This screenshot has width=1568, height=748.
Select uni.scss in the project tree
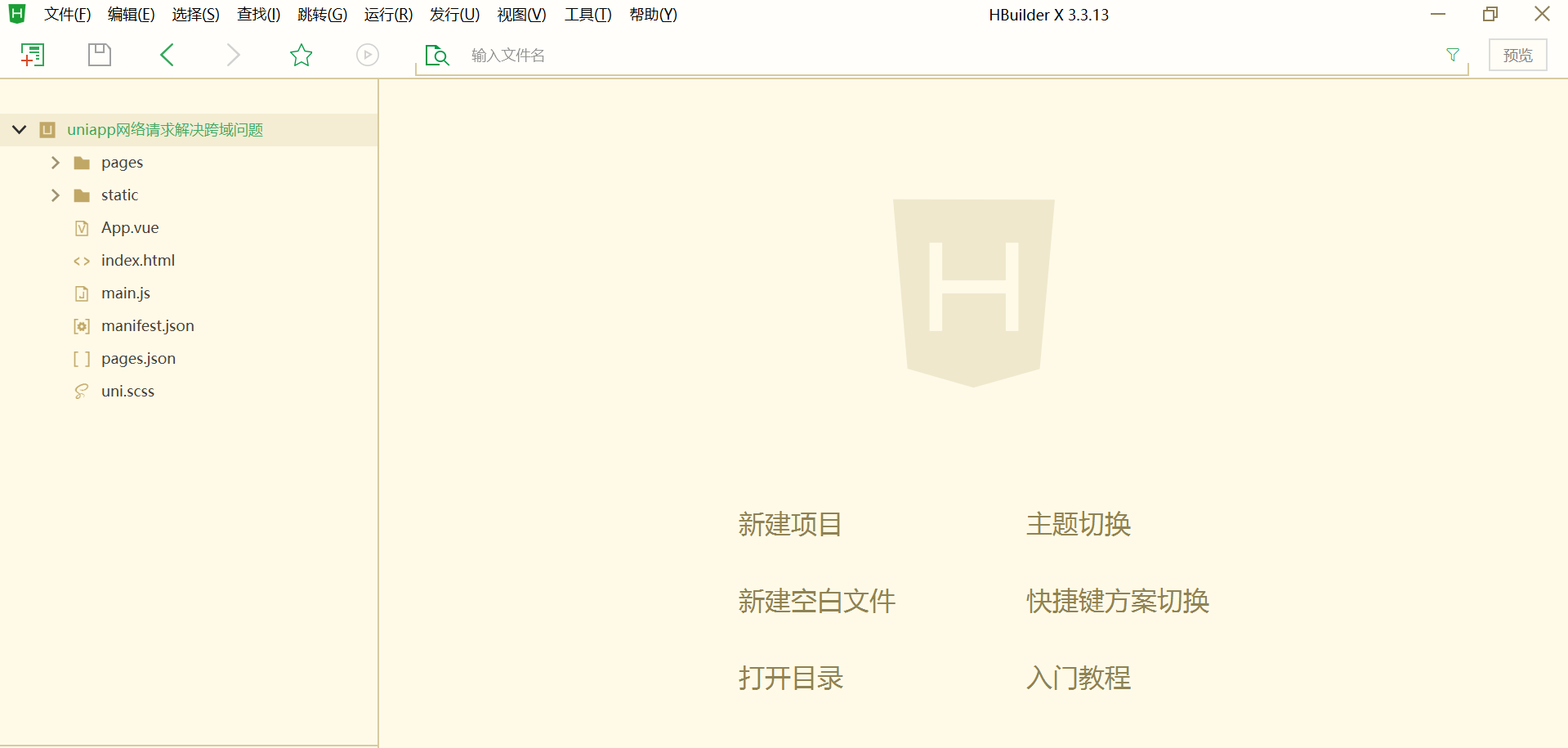127,392
